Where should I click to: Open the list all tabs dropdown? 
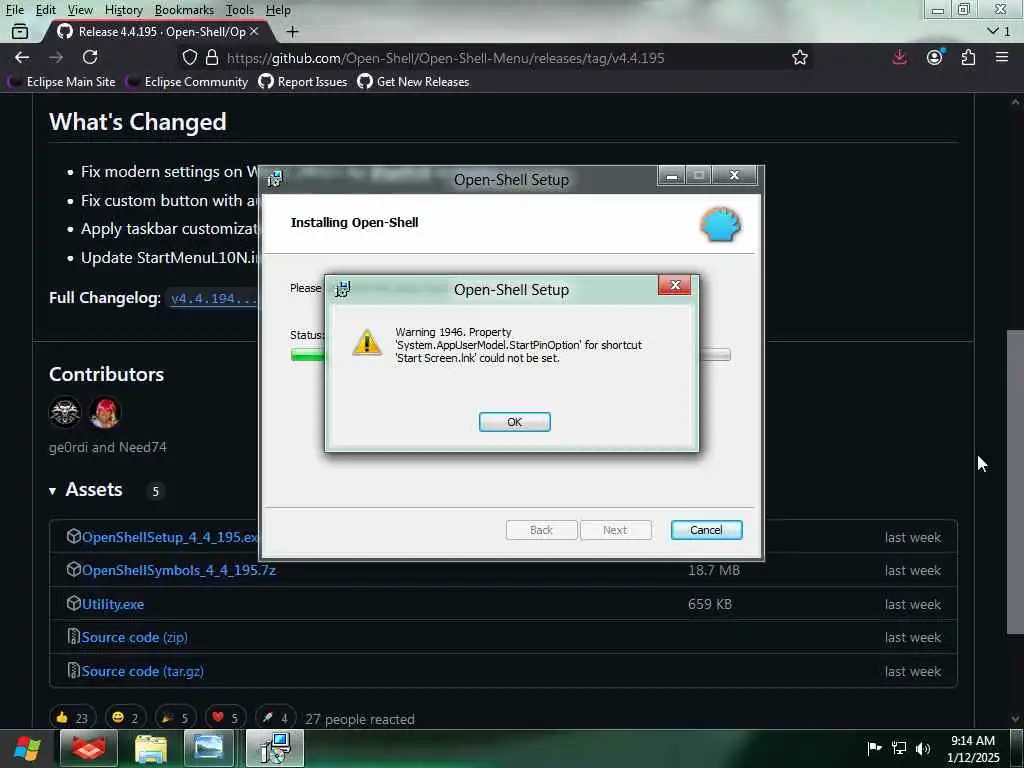click(998, 31)
